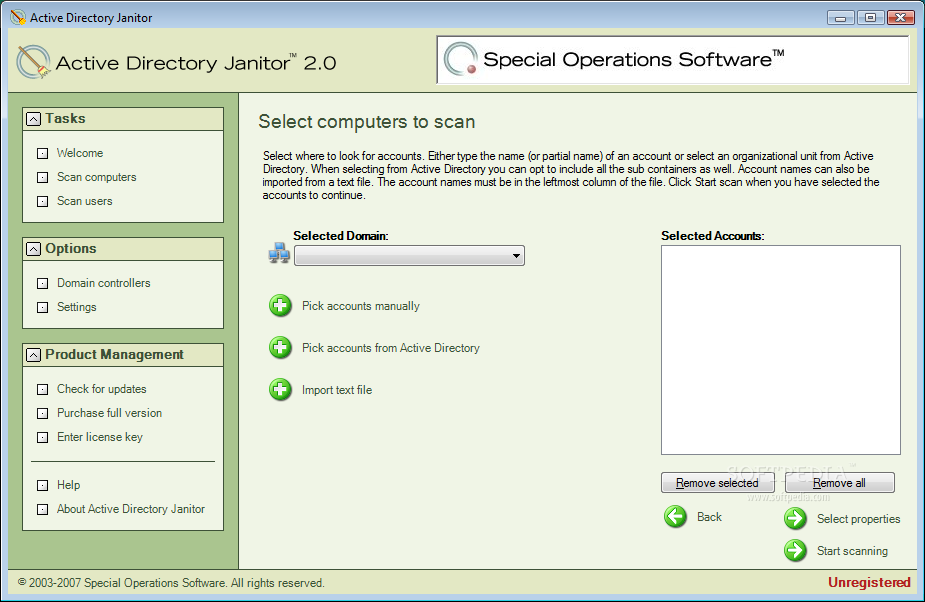This screenshot has height=602, width=925.
Task: Open the Selected Domain dropdown
Action: click(409, 256)
